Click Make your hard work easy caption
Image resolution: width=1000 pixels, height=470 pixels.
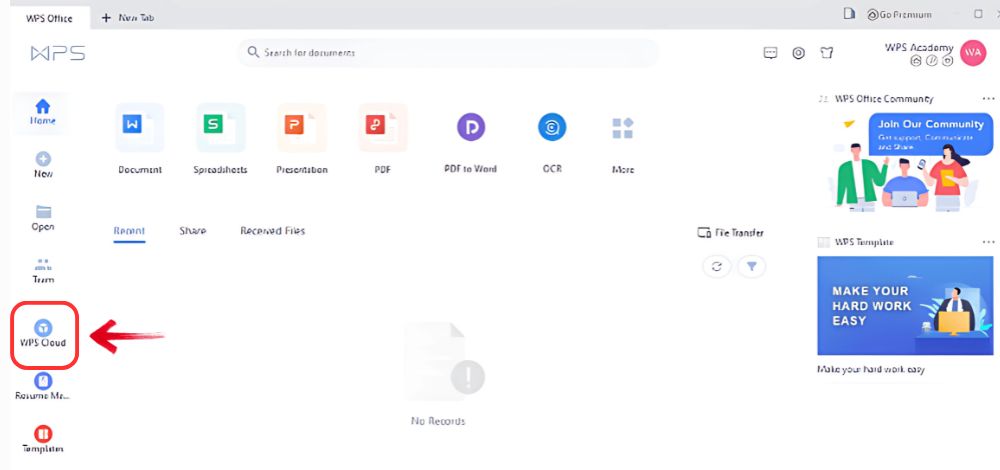tap(871, 369)
